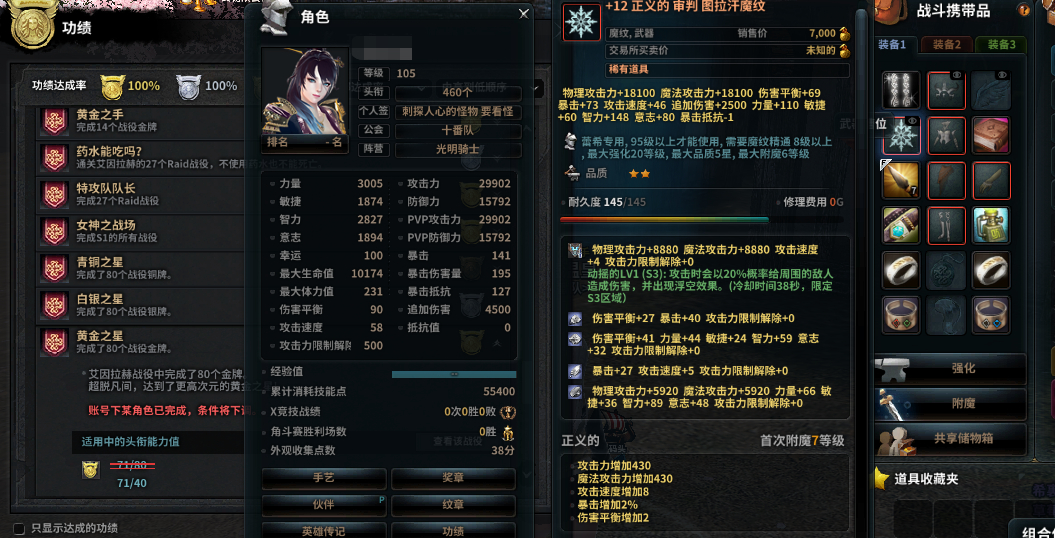
Task: Click the 黄金之星 achievement badge icon
Action: point(52,342)
